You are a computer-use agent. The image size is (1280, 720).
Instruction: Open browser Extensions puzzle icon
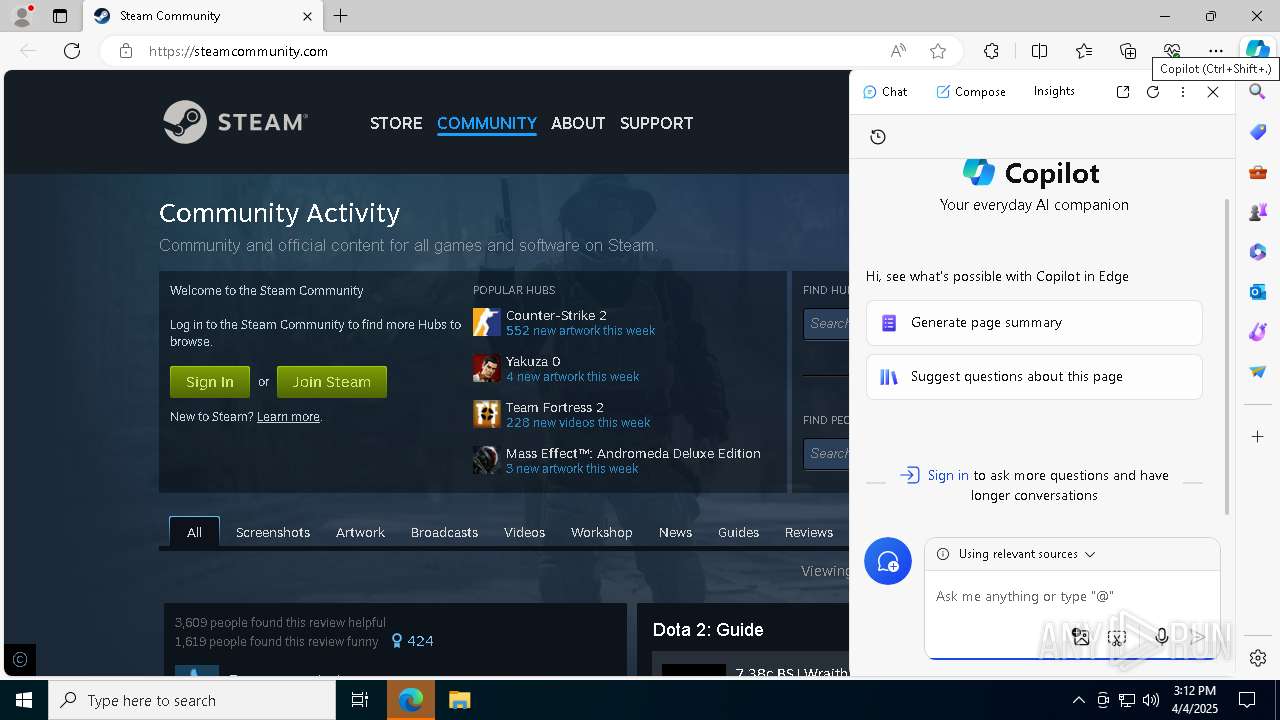pos(991,51)
